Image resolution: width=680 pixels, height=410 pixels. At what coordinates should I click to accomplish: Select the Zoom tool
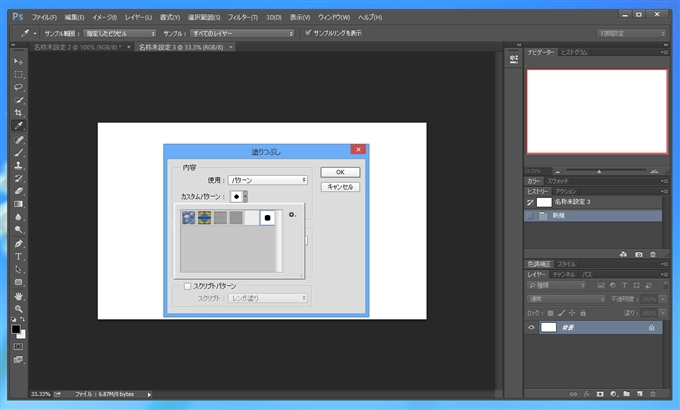click(x=18, y=309)
